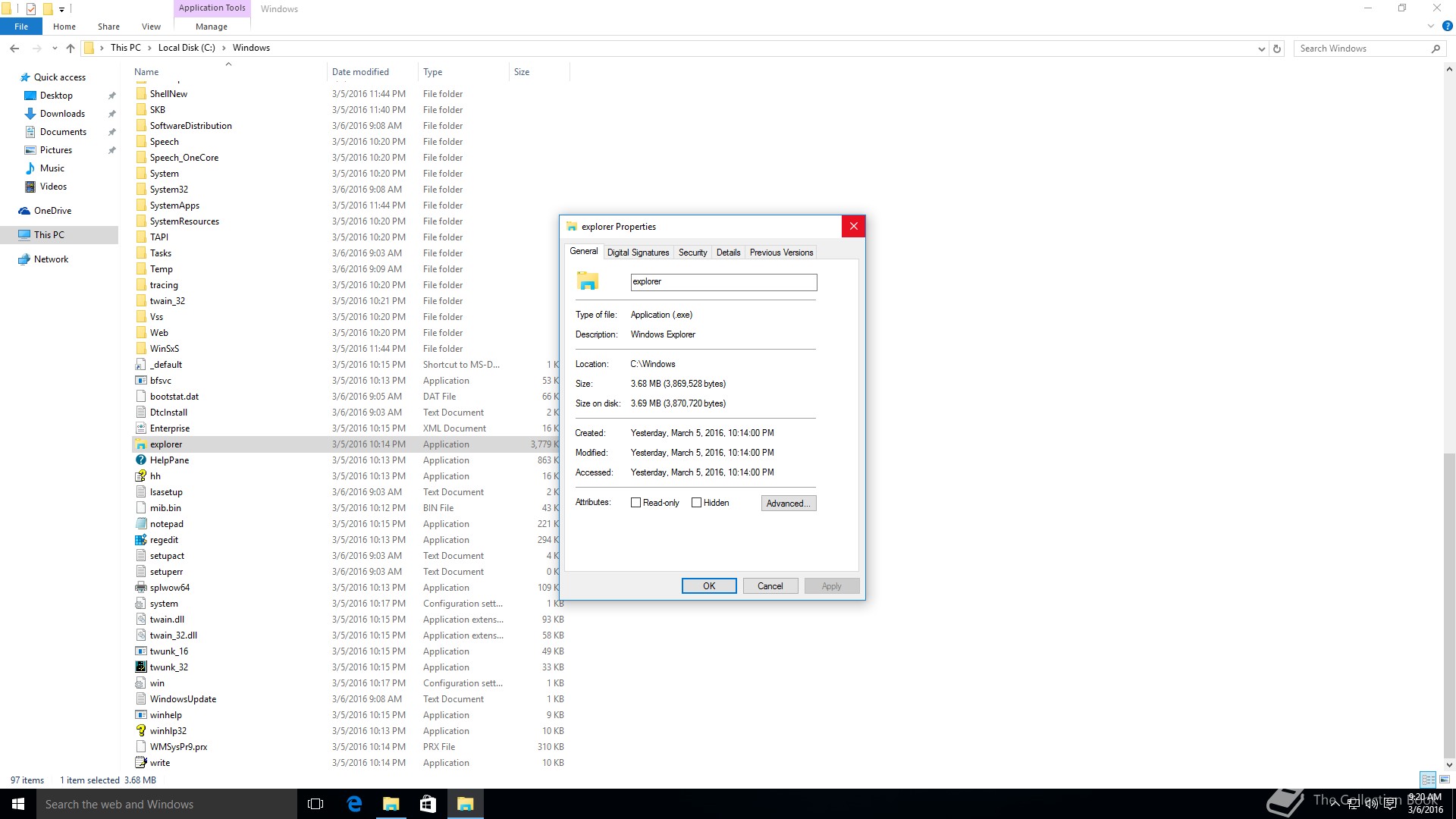Open Desktop in Quick access
Viewport: 1456px width, 819px height.
pyautogui.click(x=56, y=96)
